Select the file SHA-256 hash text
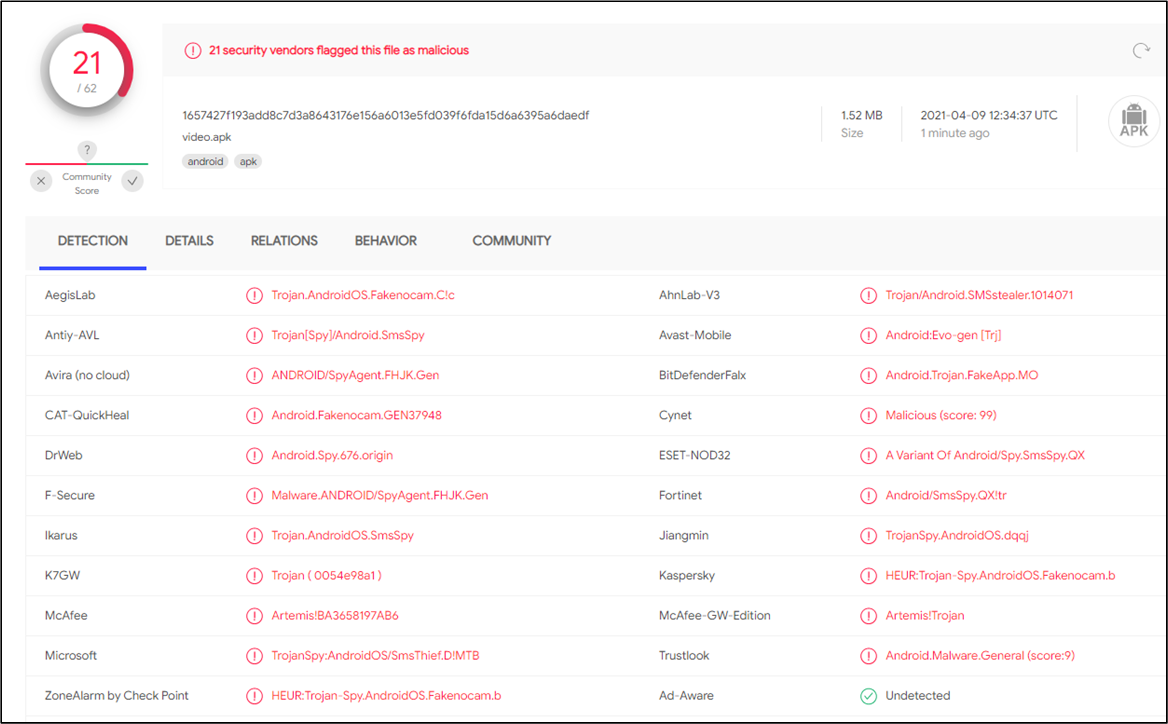This screenshot has width=1168, height=724. pyautogui.click(x=386, y=115)
